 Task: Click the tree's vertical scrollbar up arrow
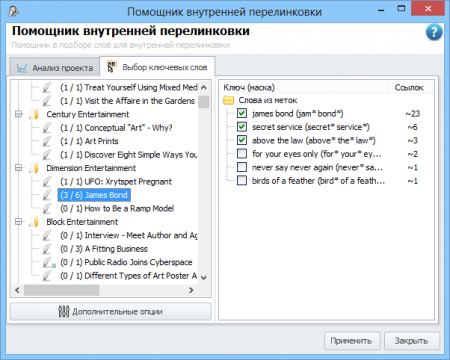click(x=204, y=87)
